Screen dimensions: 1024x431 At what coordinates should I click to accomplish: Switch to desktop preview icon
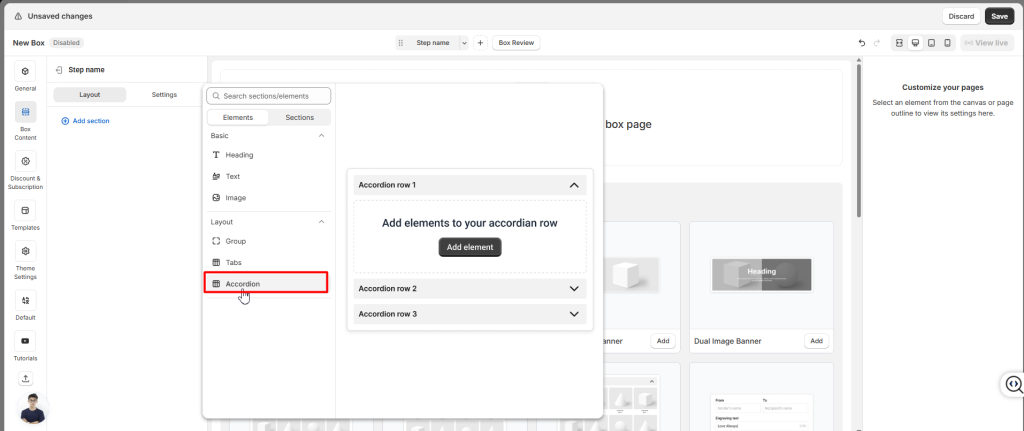pyautogui.click(x=915, y=43)
